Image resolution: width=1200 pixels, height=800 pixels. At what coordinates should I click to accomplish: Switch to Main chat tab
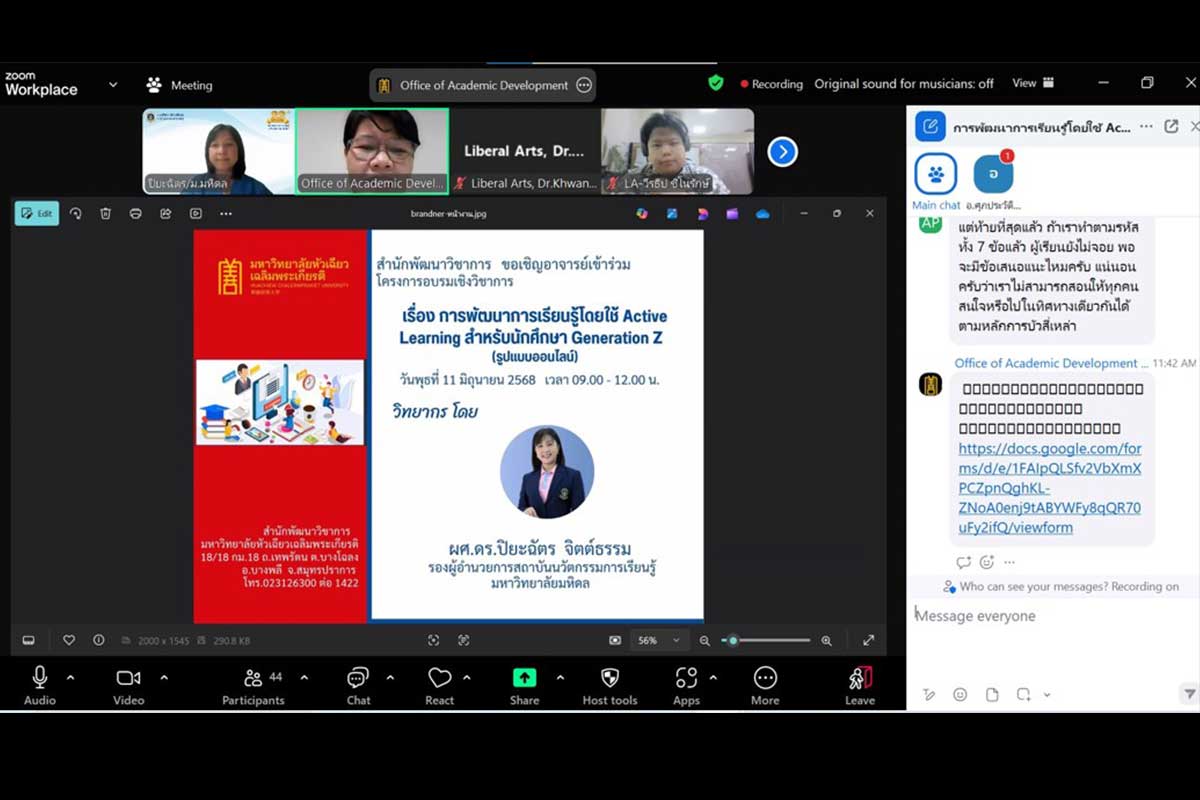pyautogui.click(x=936, y=175)
